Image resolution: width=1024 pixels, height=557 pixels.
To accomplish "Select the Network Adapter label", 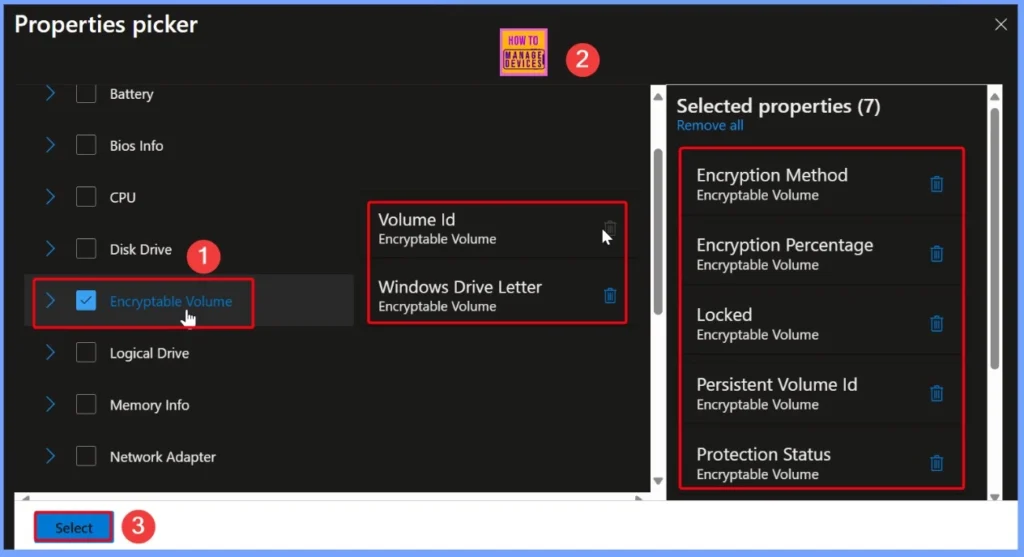I will tap(163, 457).
